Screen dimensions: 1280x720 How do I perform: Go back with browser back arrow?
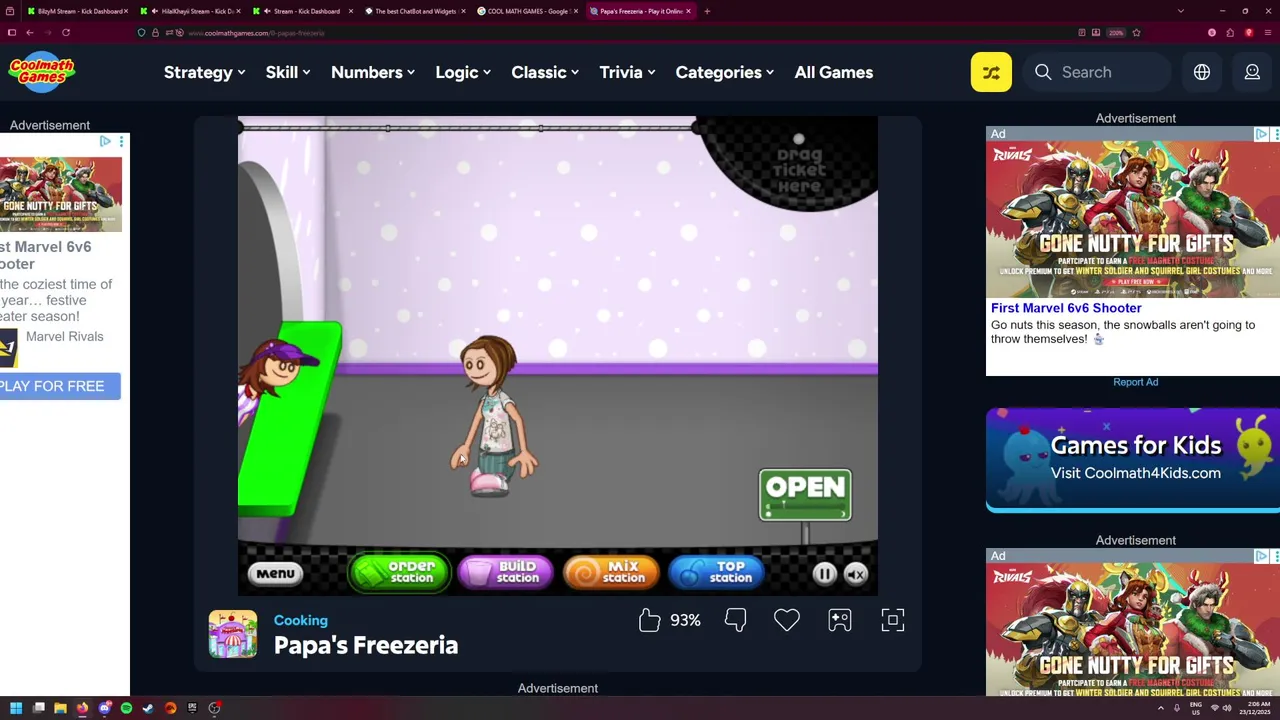click(x=29, y=32)
